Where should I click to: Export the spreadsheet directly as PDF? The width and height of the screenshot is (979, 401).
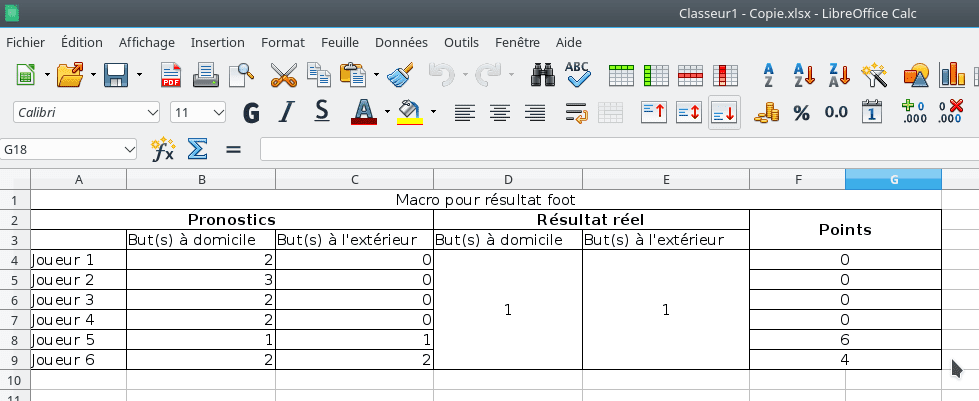click(x=171, y=75)
